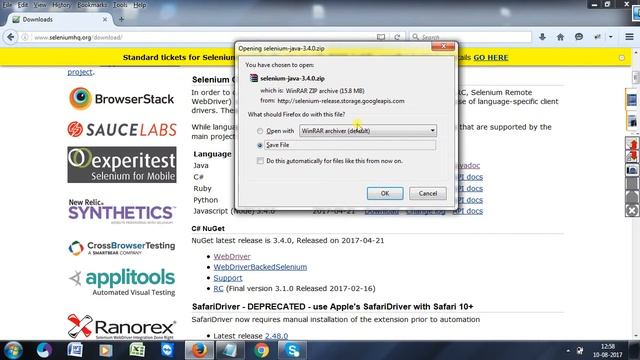Click OK in the download dialog

coord(385,193)
